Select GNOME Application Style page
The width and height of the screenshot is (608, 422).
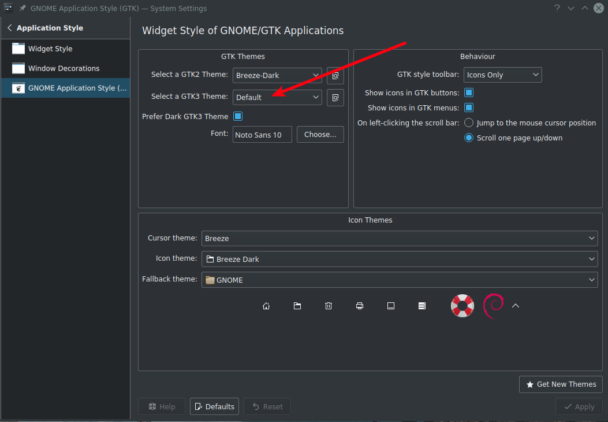pyautogui.click(x=65, y=88)
